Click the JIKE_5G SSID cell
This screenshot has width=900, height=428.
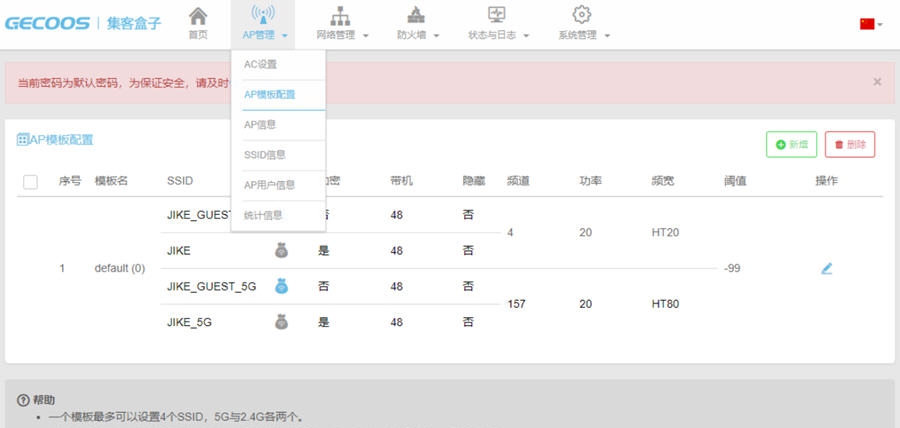[189, 322]
